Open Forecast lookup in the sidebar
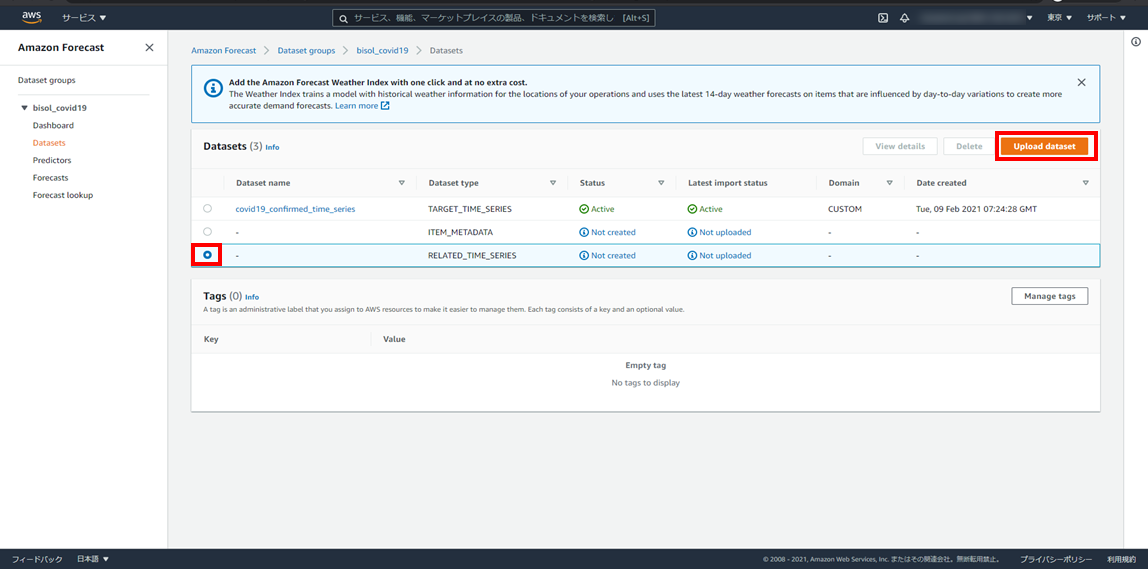Image resolution: width=1148 pixels, height=569 pixels. coord(62,195)
